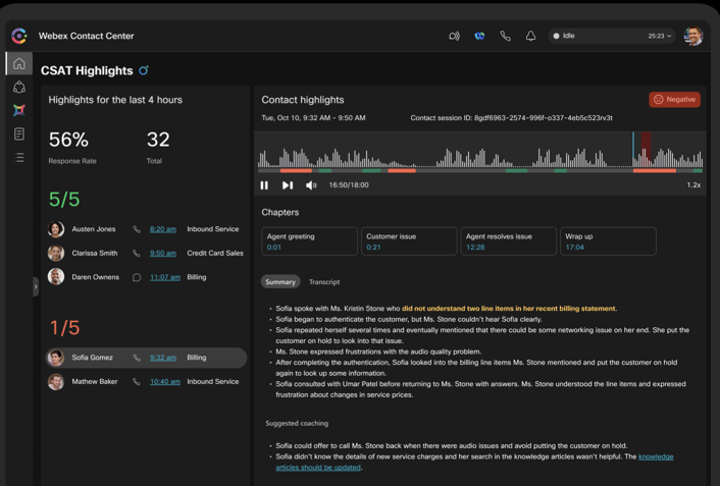The image size is (720, 486).
Task: Click the blue playhead marker on waveform
Action: [x=633, y=150]
